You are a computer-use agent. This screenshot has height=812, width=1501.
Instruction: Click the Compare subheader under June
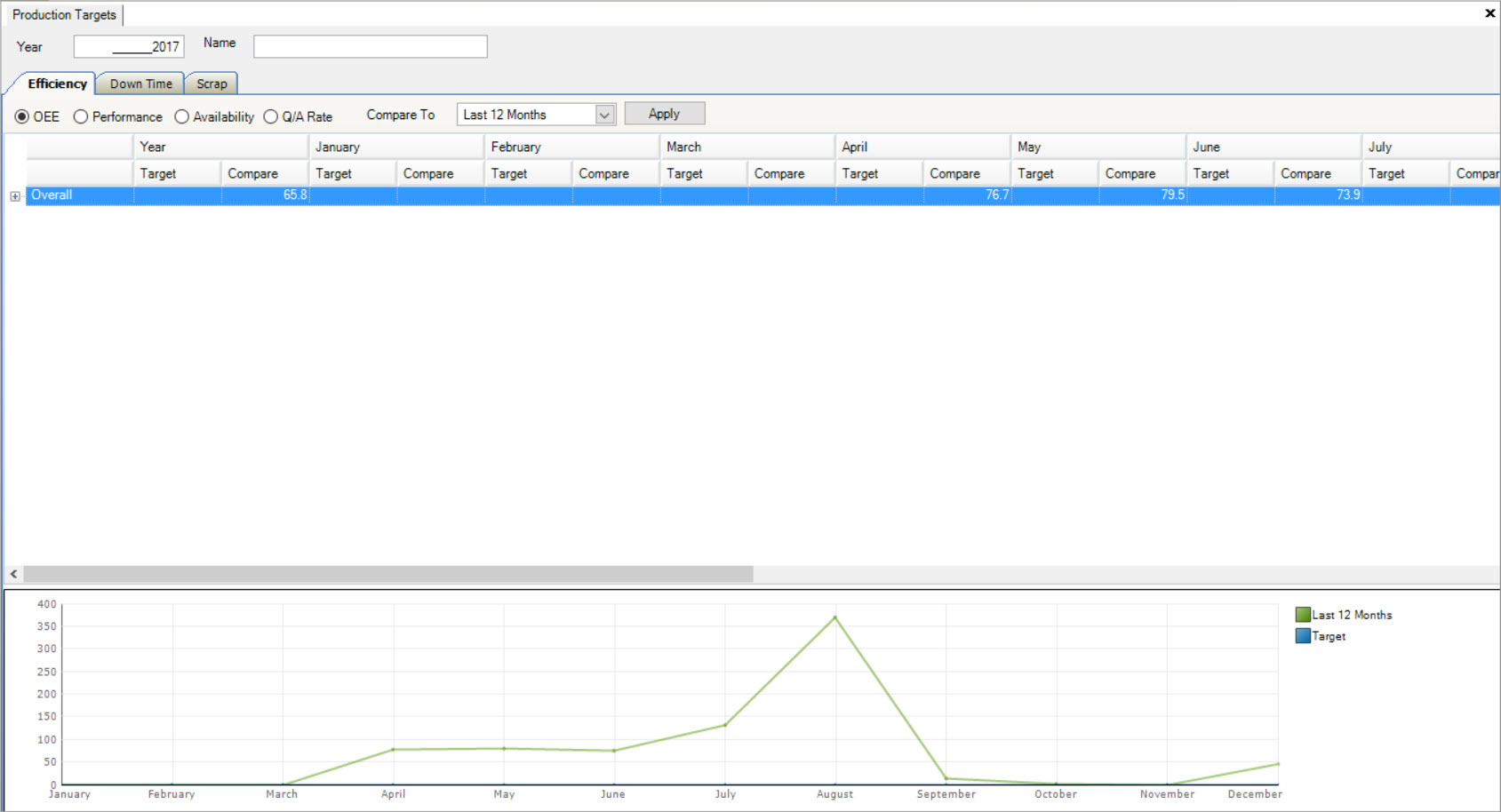tap(1317, 173)
